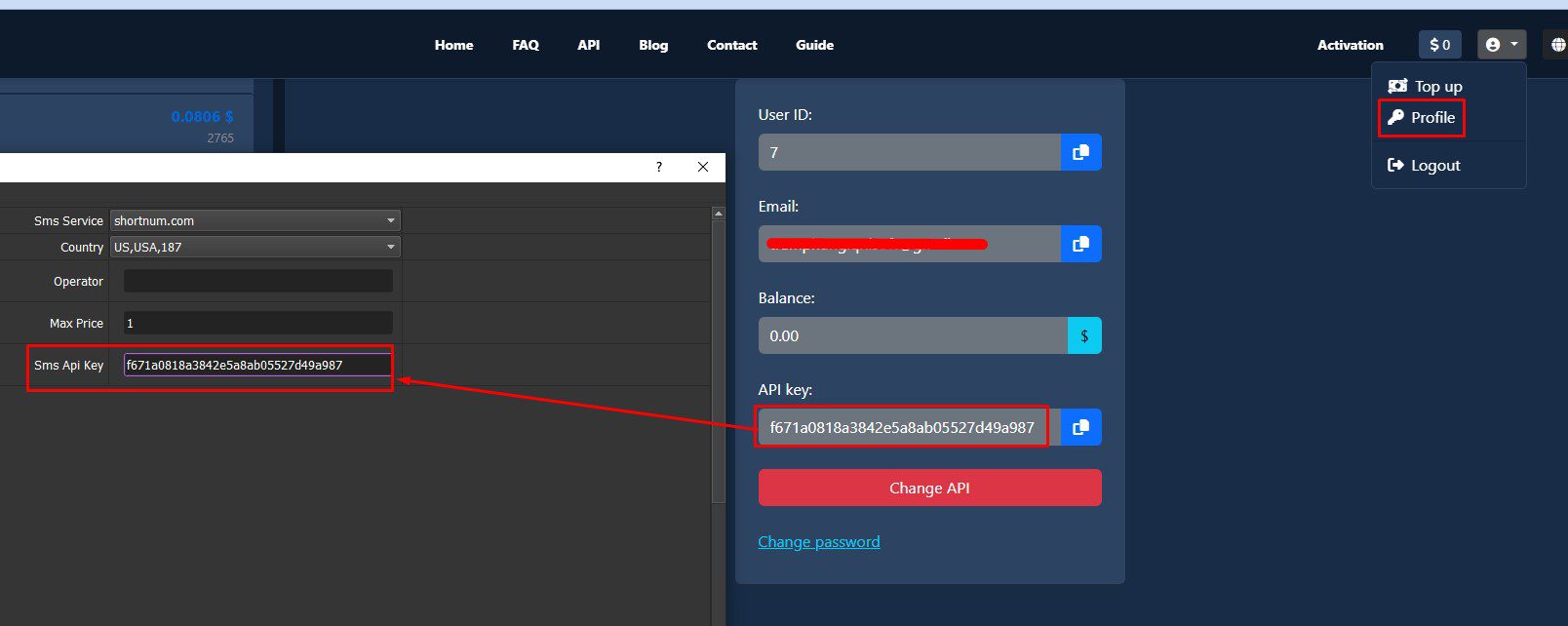
Task: Open Profile from the account menu
Action: [1422, 117]
